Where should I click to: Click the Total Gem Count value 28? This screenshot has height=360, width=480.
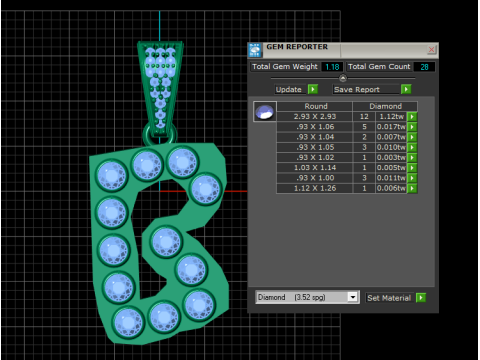(x=424, y=67)
